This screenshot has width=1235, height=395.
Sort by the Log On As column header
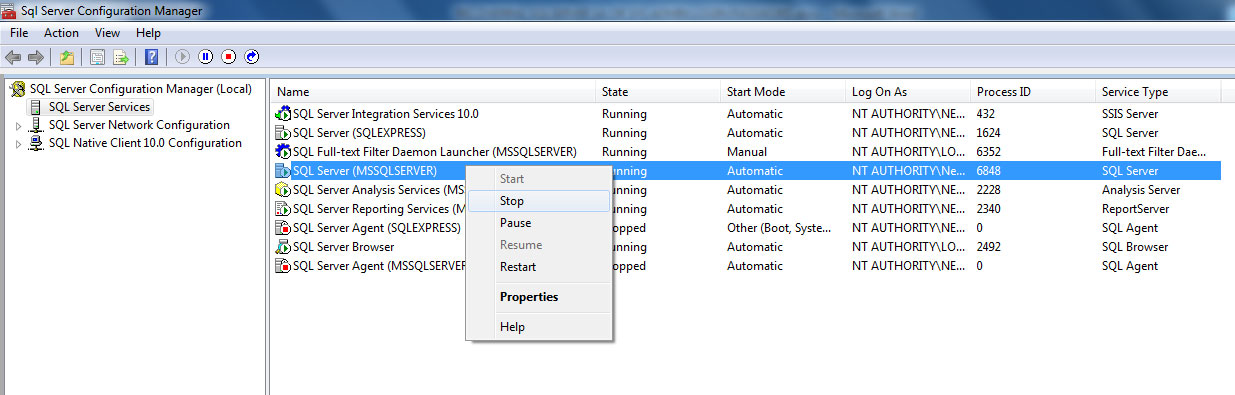click(x=908, y=92)
